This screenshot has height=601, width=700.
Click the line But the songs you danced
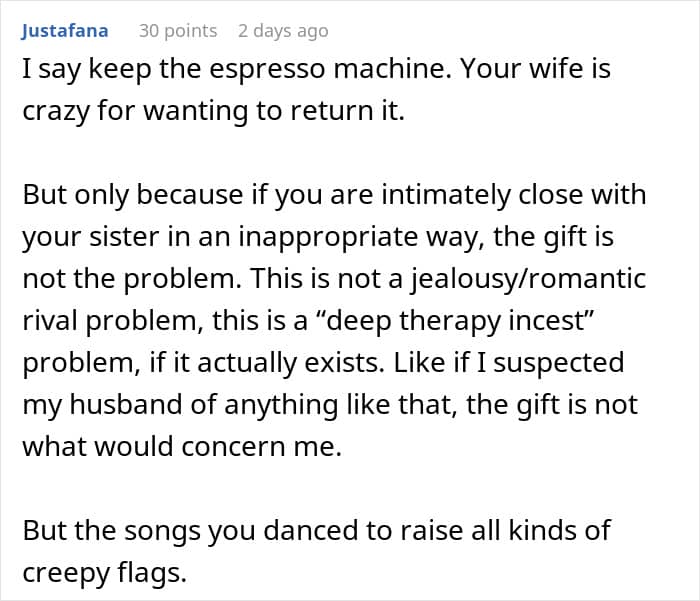click(317, 531)
